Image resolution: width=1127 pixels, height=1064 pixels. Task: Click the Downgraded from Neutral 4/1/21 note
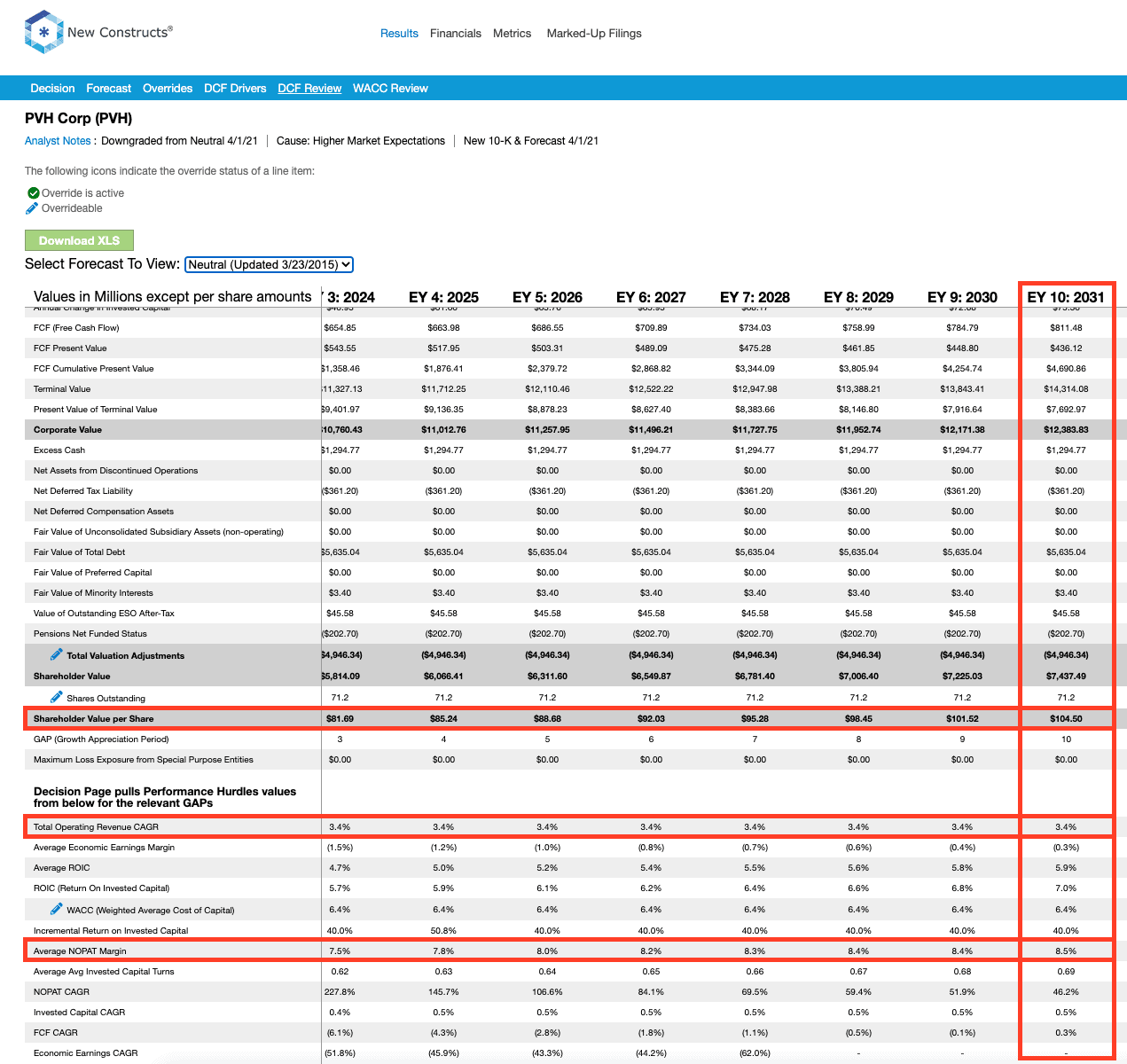click(179, 141)
